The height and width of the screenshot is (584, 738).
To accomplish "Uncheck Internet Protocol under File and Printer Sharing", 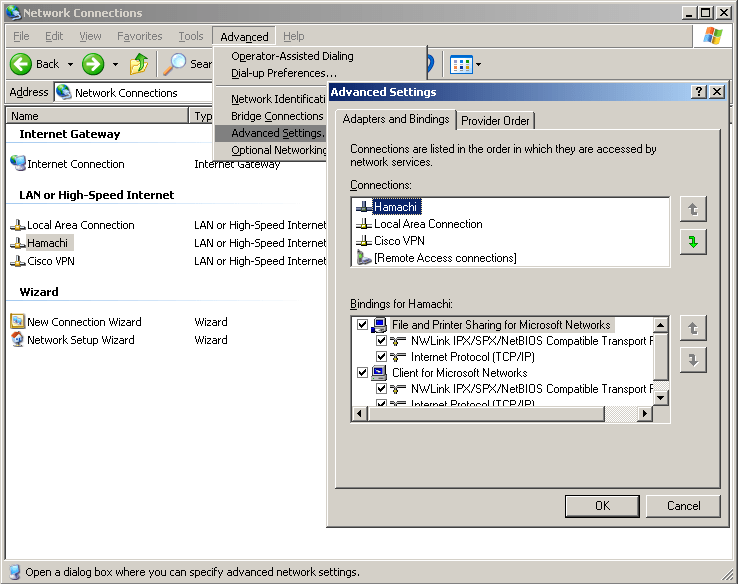I will pos(381,357).
